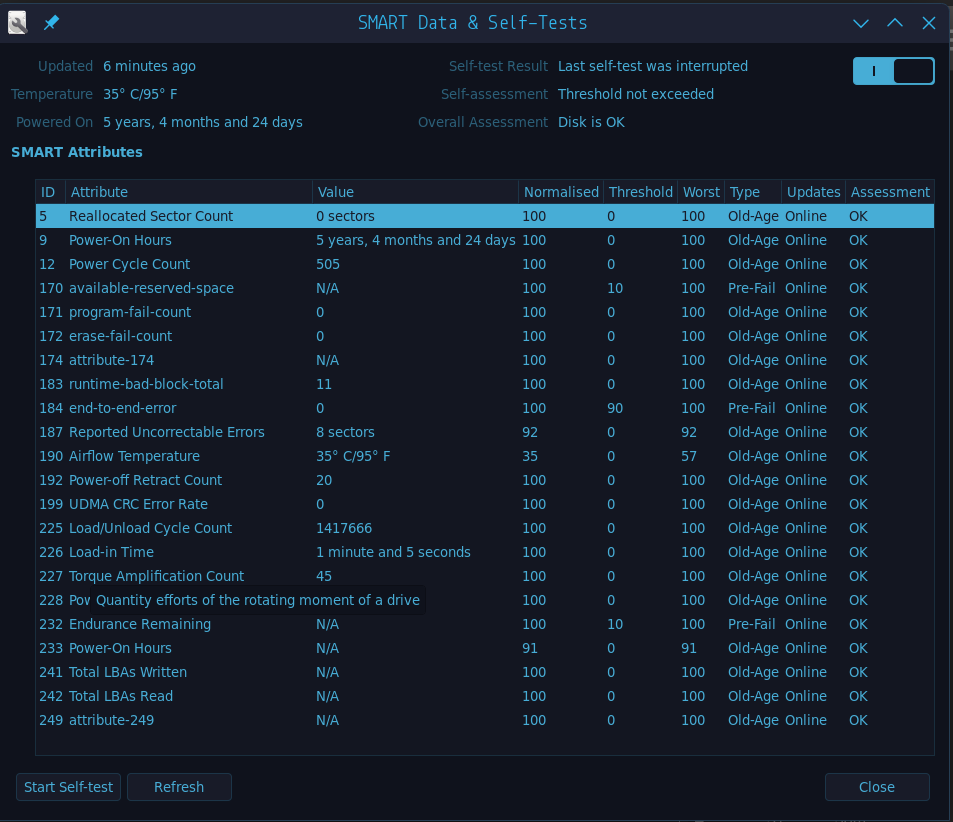
Task: Select the Total LBAs Written row
Action: point(128,672)
